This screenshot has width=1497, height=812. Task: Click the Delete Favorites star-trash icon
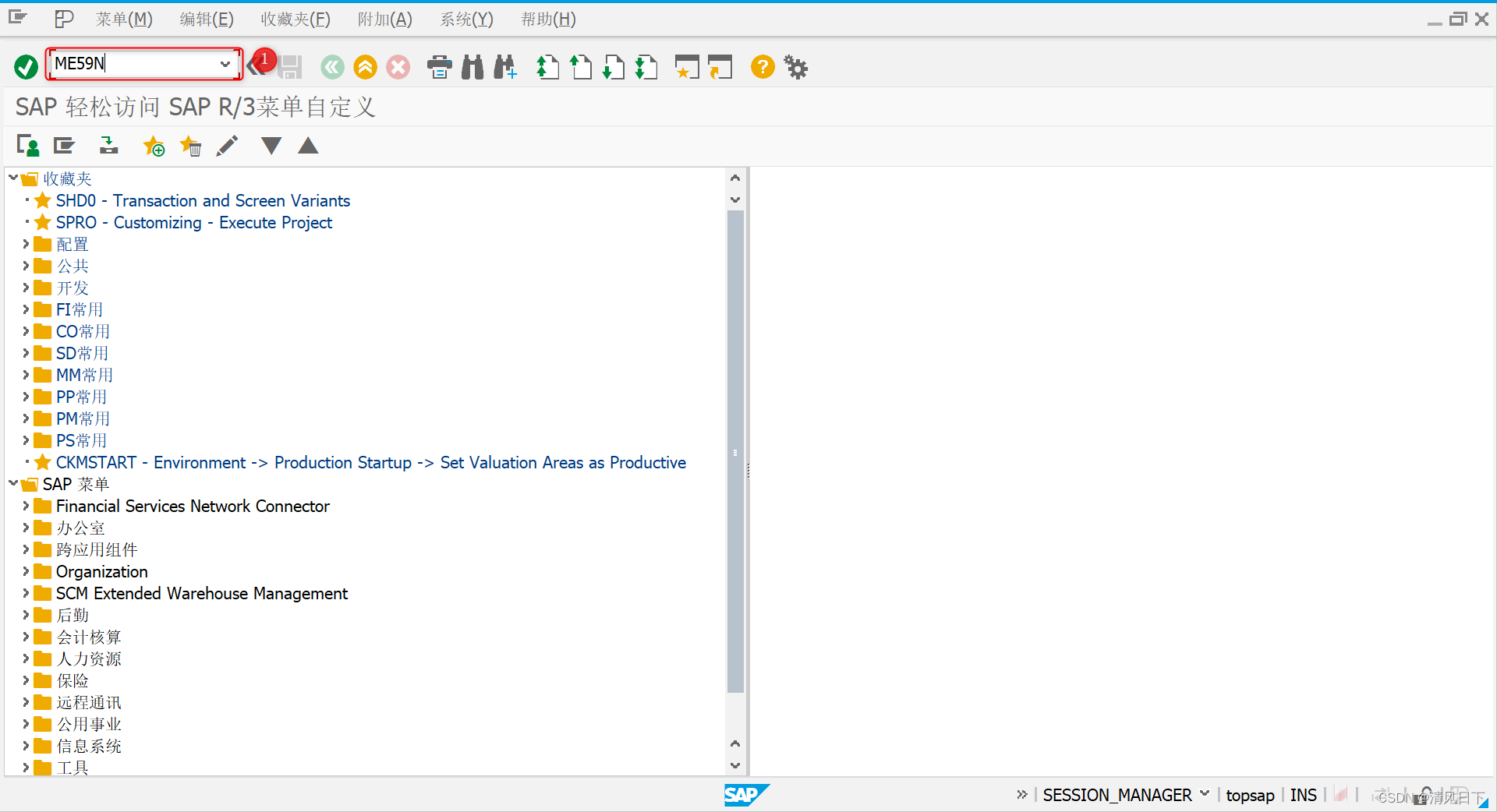click(x=190, y=146)
